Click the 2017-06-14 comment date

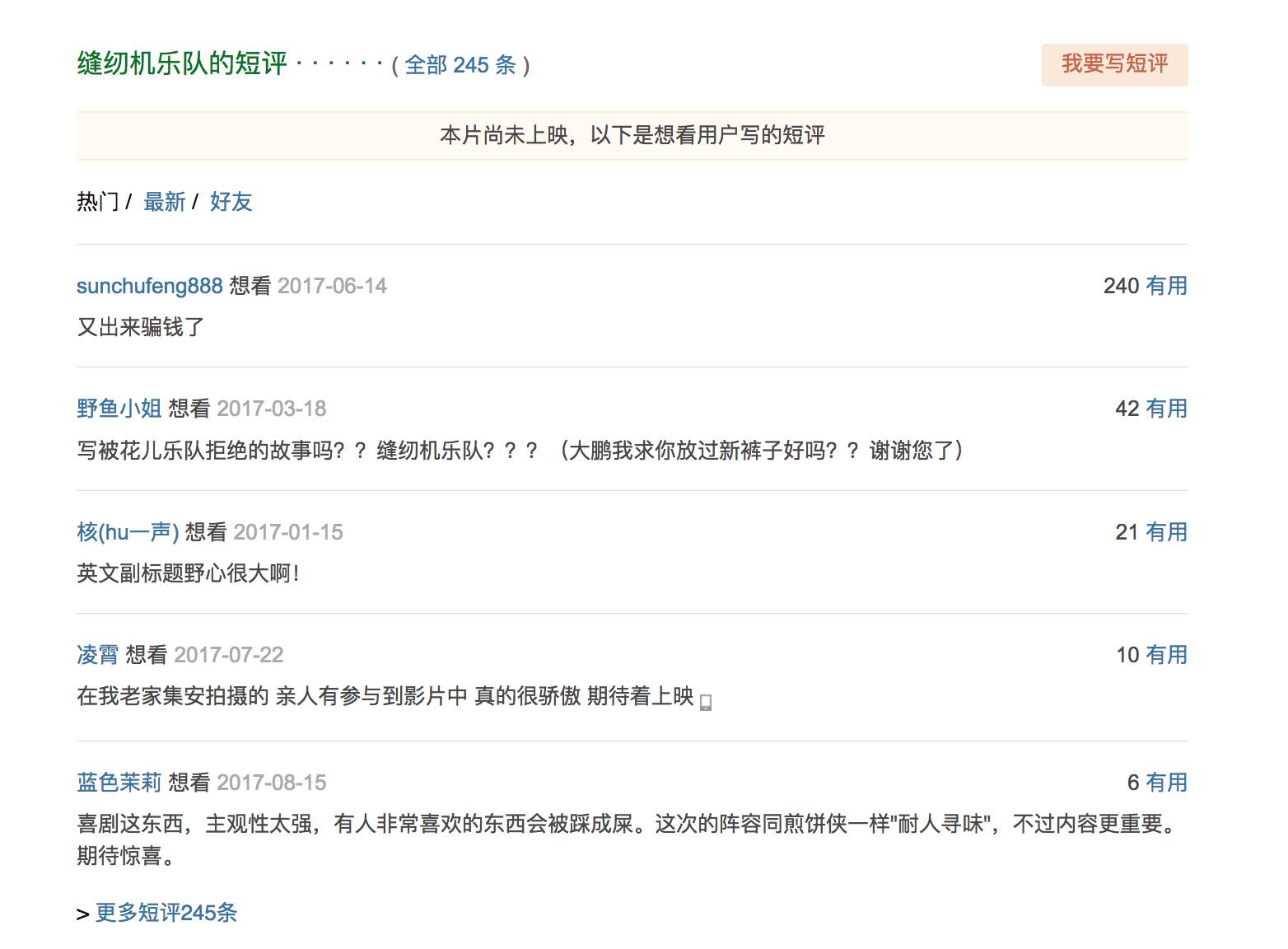pyautogui.click(x=332, y=286)
